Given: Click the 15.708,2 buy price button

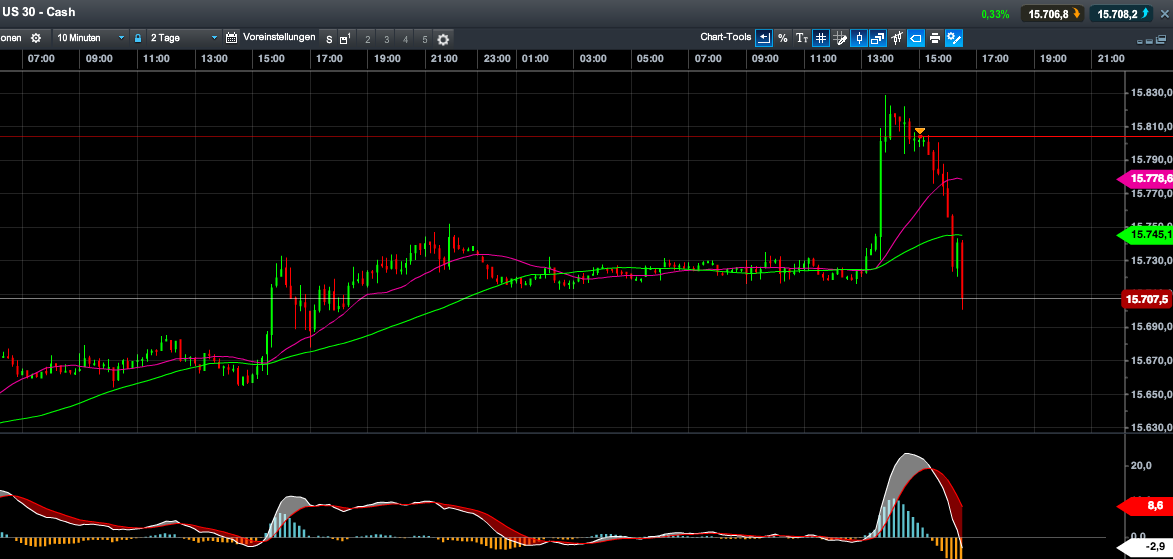Looking at the screenshot, I should pos(1119,13).
